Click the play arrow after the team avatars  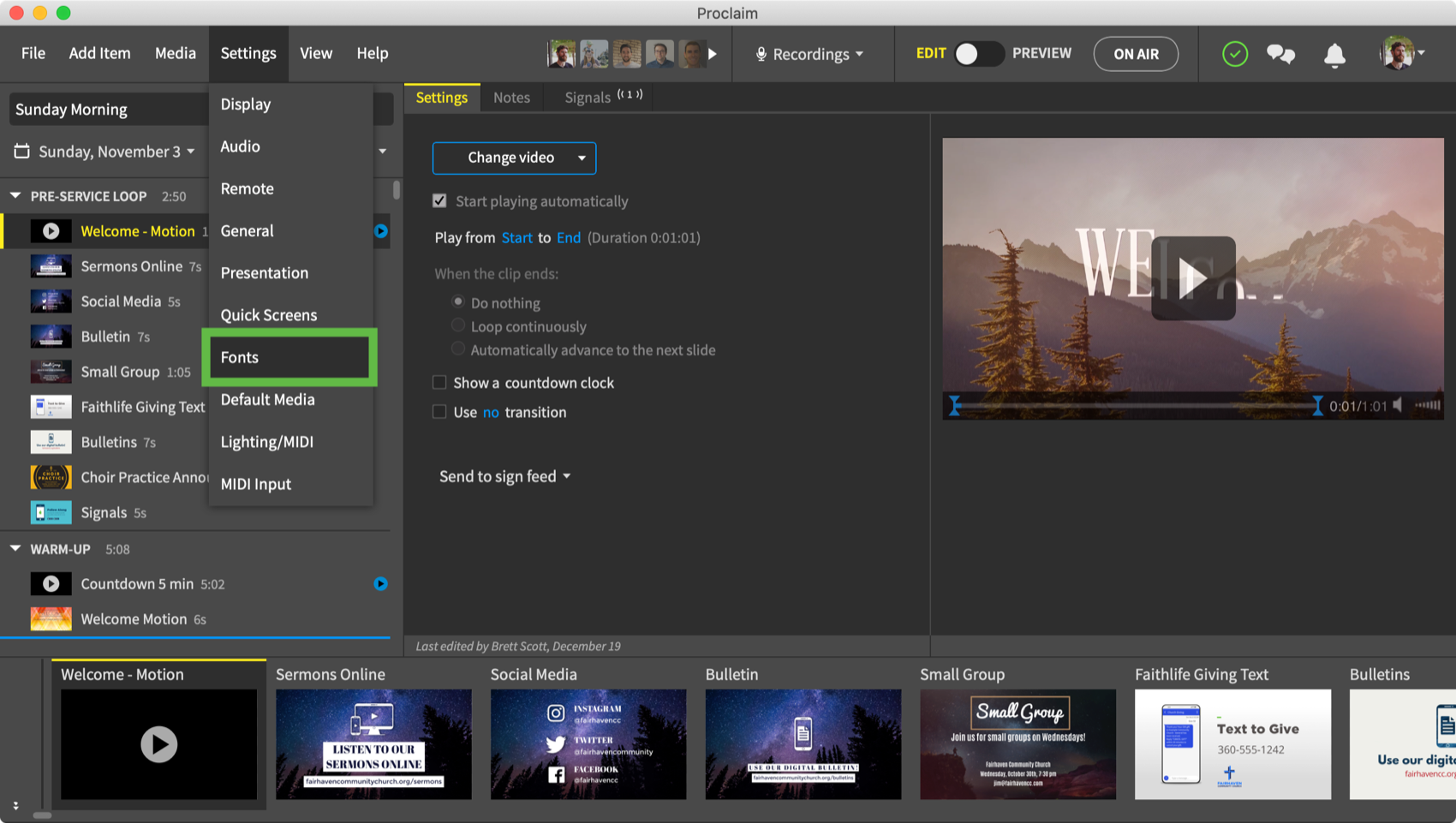click(x=713, y=54)
